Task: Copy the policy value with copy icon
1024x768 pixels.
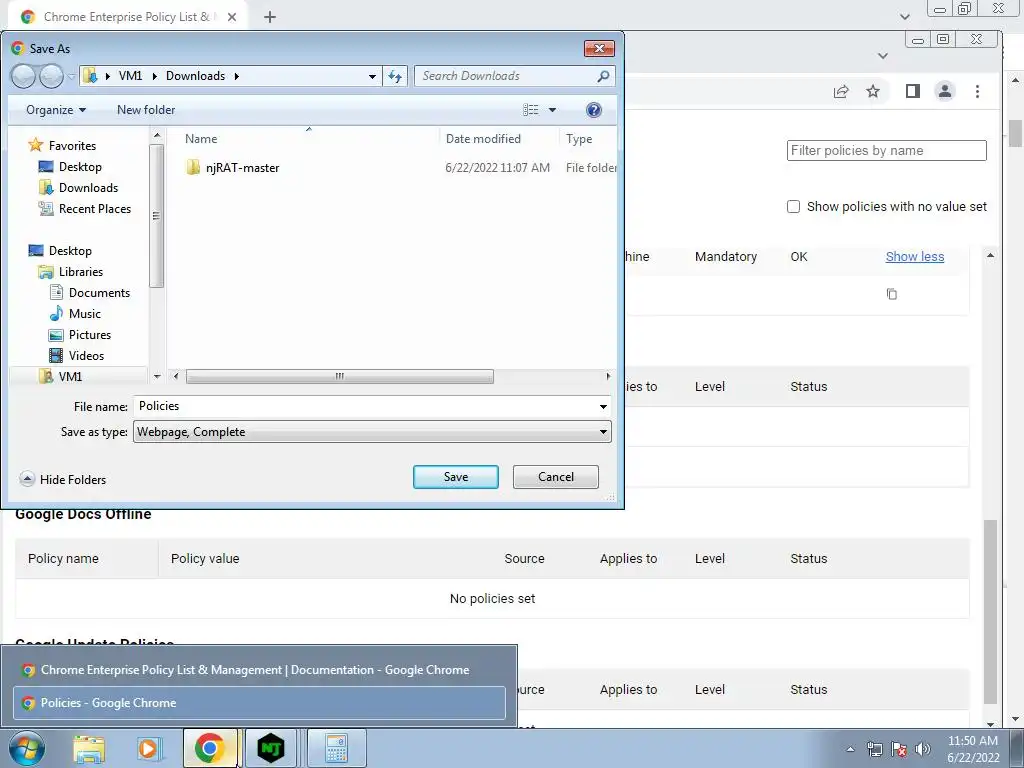Action: point(891,294)
